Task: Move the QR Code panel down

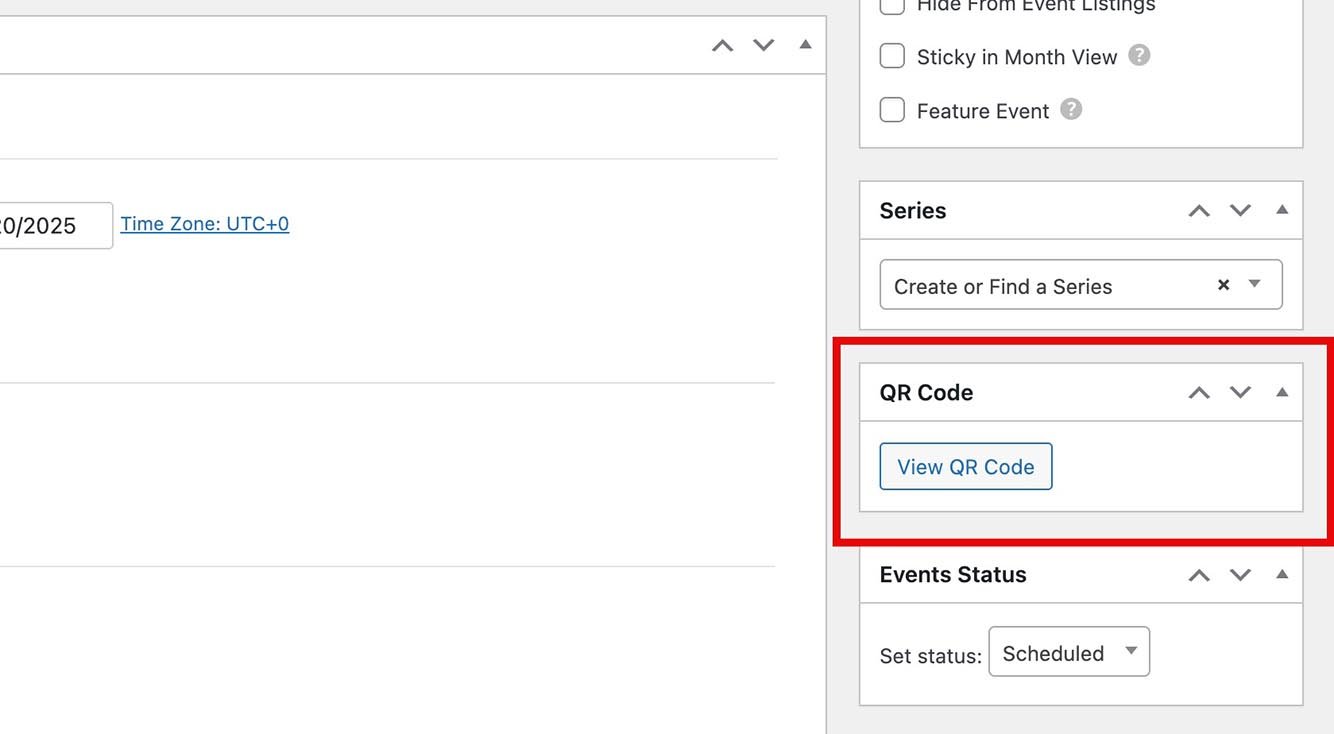Action: tap(1240, 393)
